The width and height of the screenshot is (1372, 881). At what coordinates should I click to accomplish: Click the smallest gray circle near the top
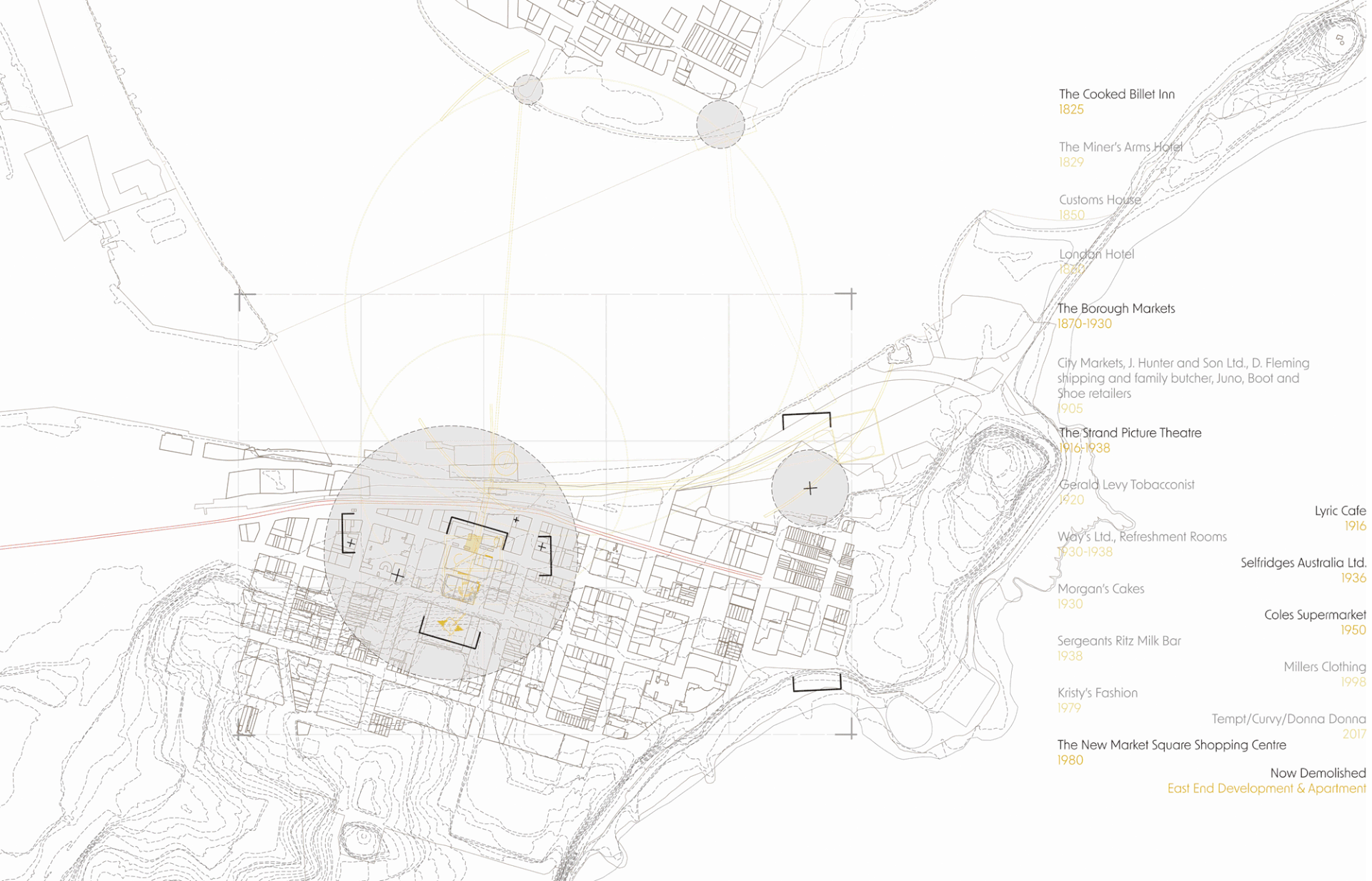pos(527,89)
